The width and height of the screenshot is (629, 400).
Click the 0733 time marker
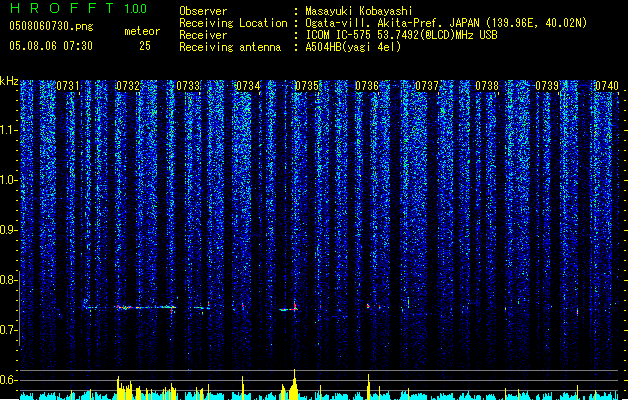pos(188,86)
